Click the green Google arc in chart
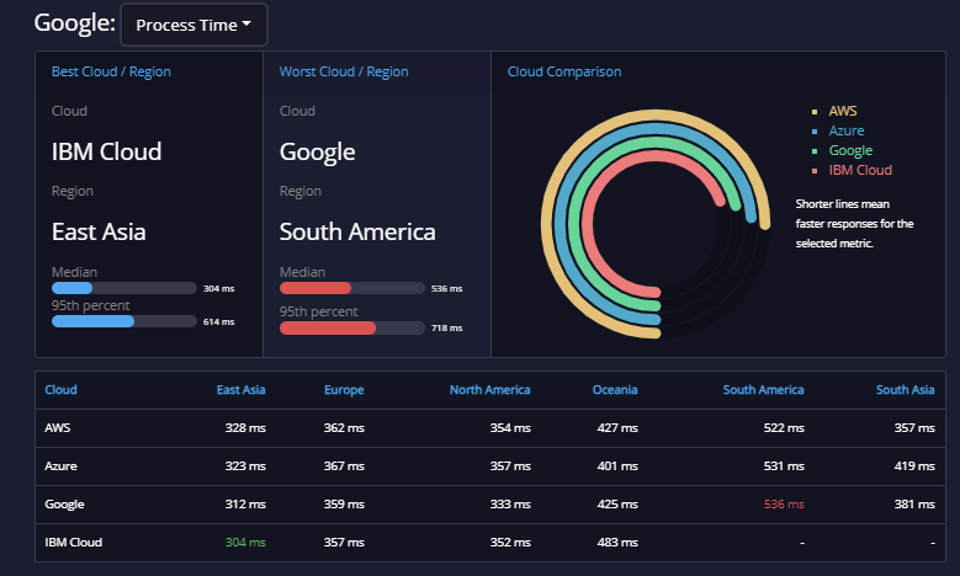 [x=572, y=223]
